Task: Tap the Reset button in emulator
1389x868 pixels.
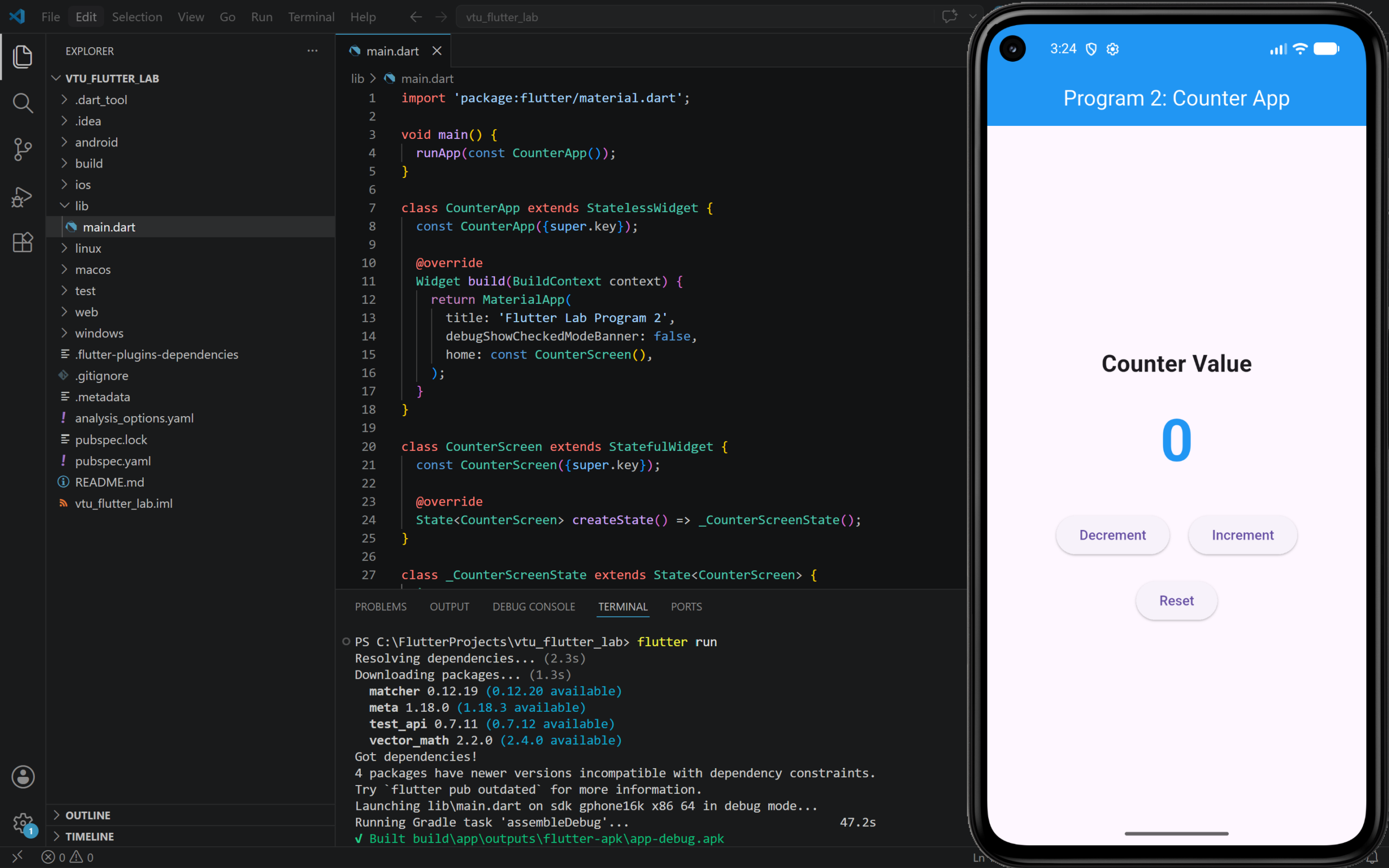Action: tap(1176, 601)
